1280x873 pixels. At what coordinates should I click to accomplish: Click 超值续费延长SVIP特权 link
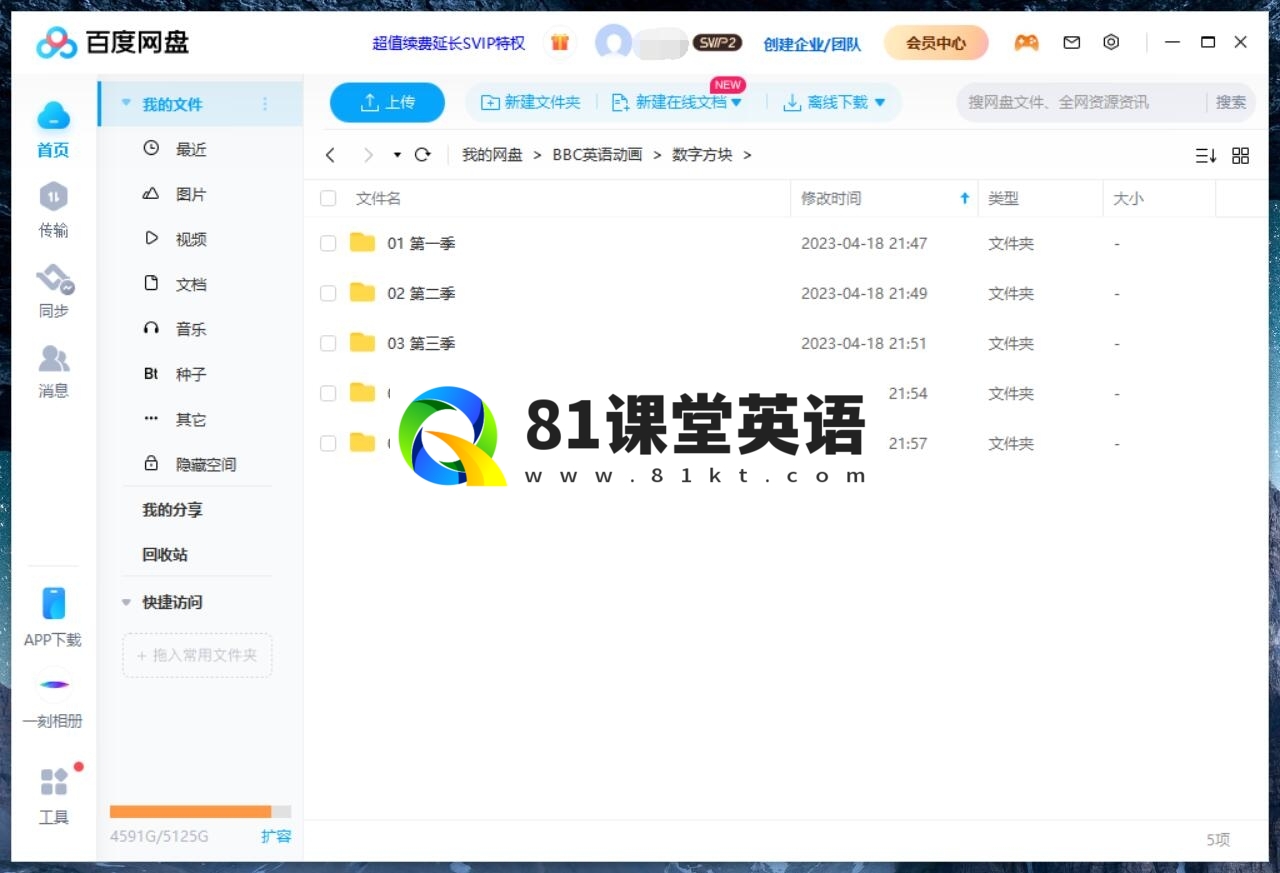click(448, 43)
